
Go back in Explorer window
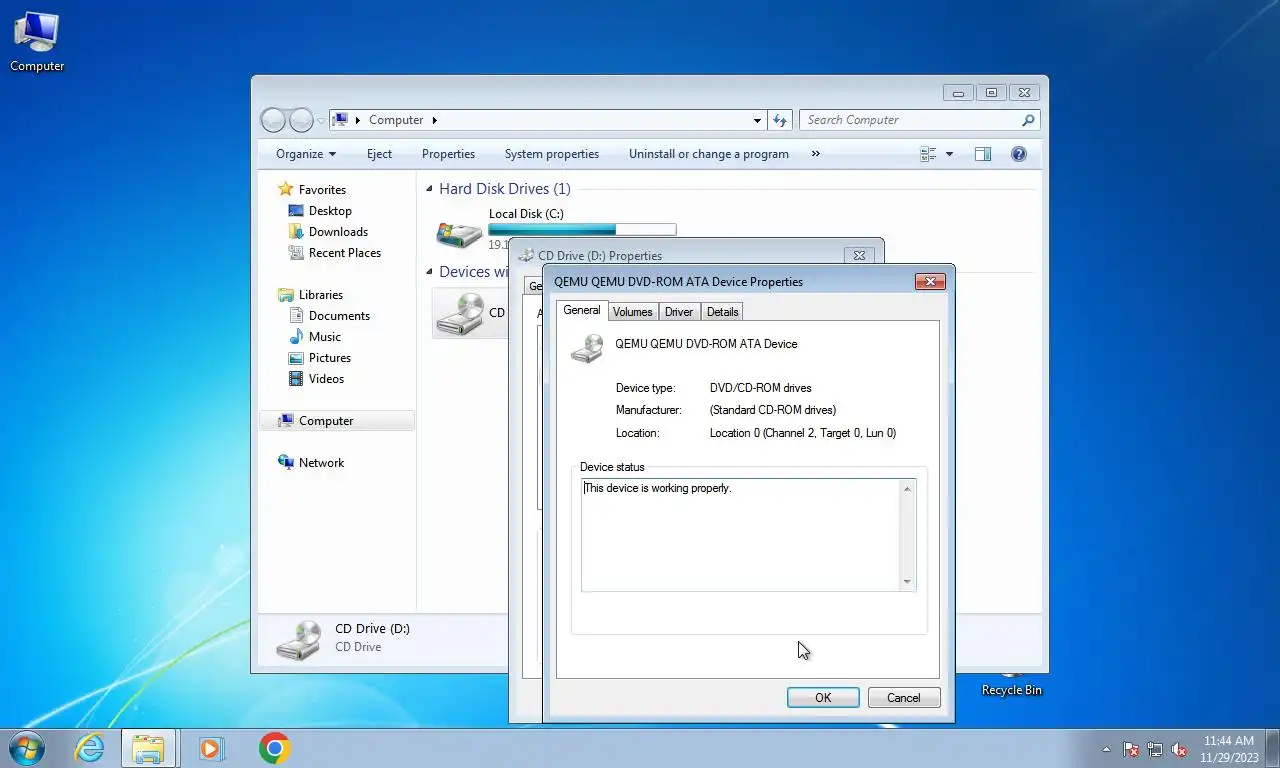(273, 120)
